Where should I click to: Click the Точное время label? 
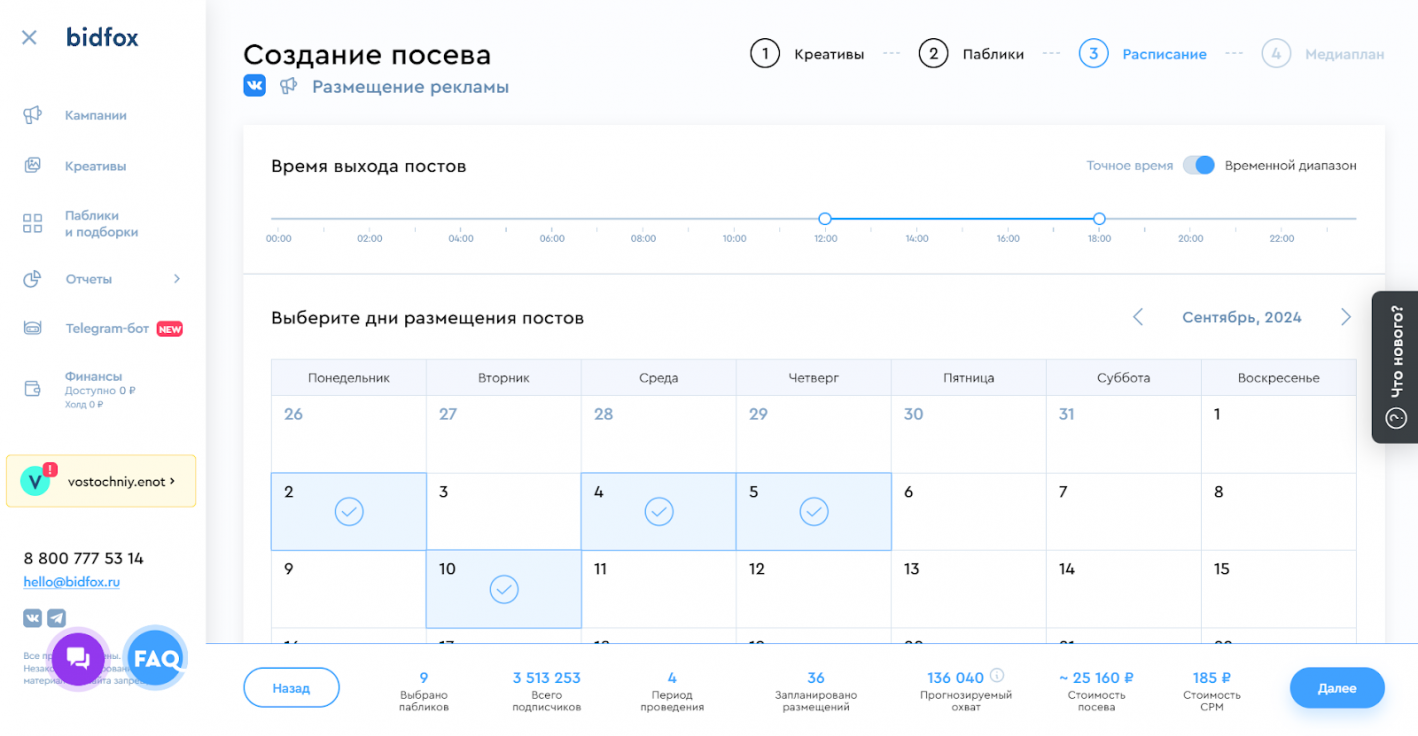click(x=1130, y=165)
